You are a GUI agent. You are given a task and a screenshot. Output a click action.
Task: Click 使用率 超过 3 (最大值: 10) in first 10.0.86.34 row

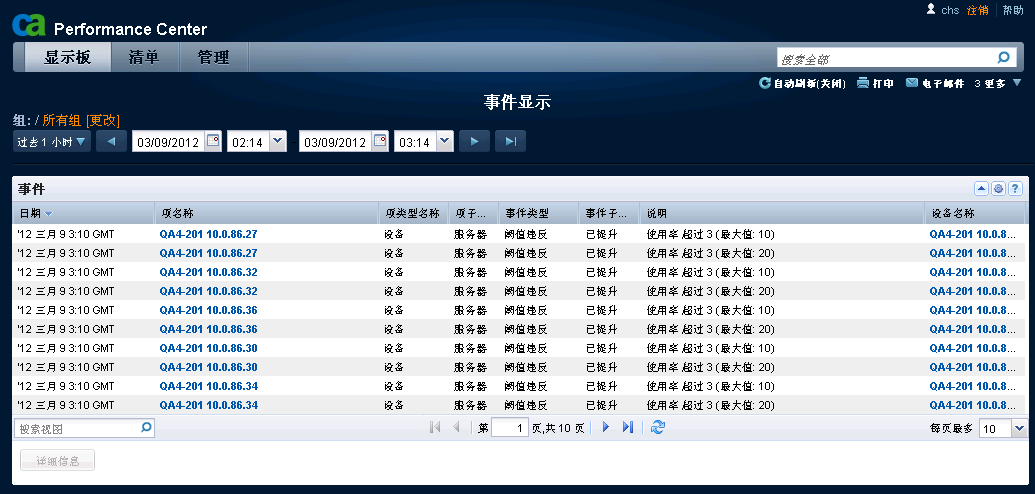tap(710, 386)
